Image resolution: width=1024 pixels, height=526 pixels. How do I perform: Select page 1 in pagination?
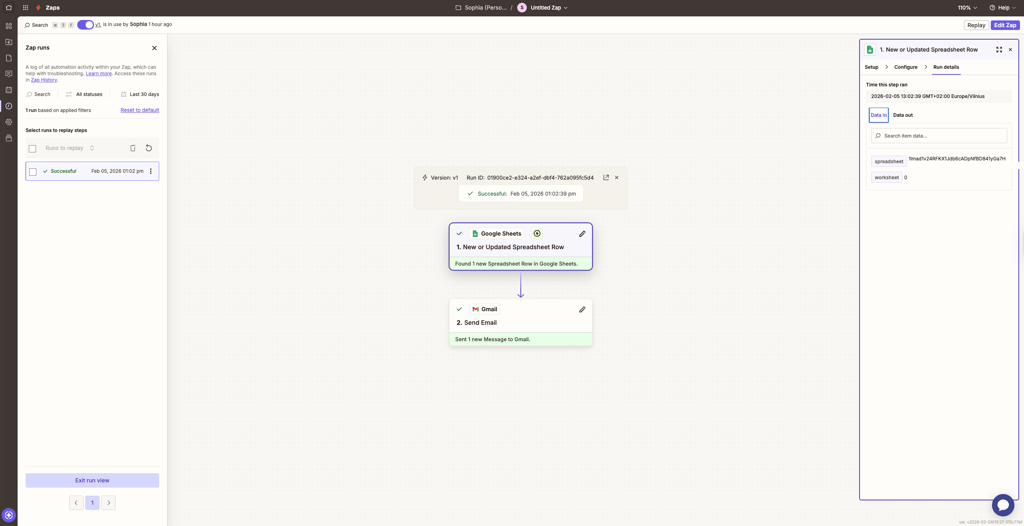92,502
